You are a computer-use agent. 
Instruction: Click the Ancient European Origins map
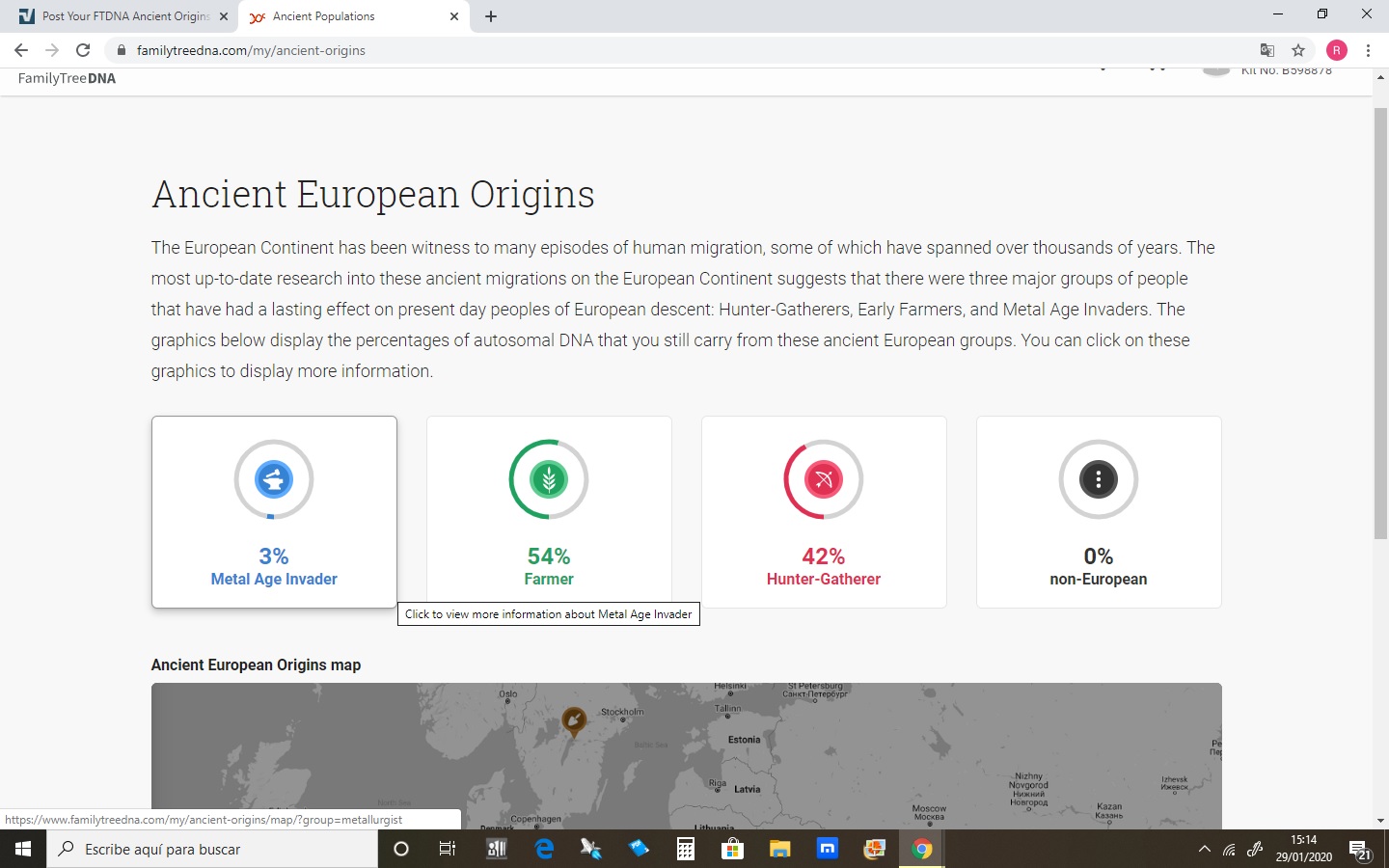pos(686,756)
